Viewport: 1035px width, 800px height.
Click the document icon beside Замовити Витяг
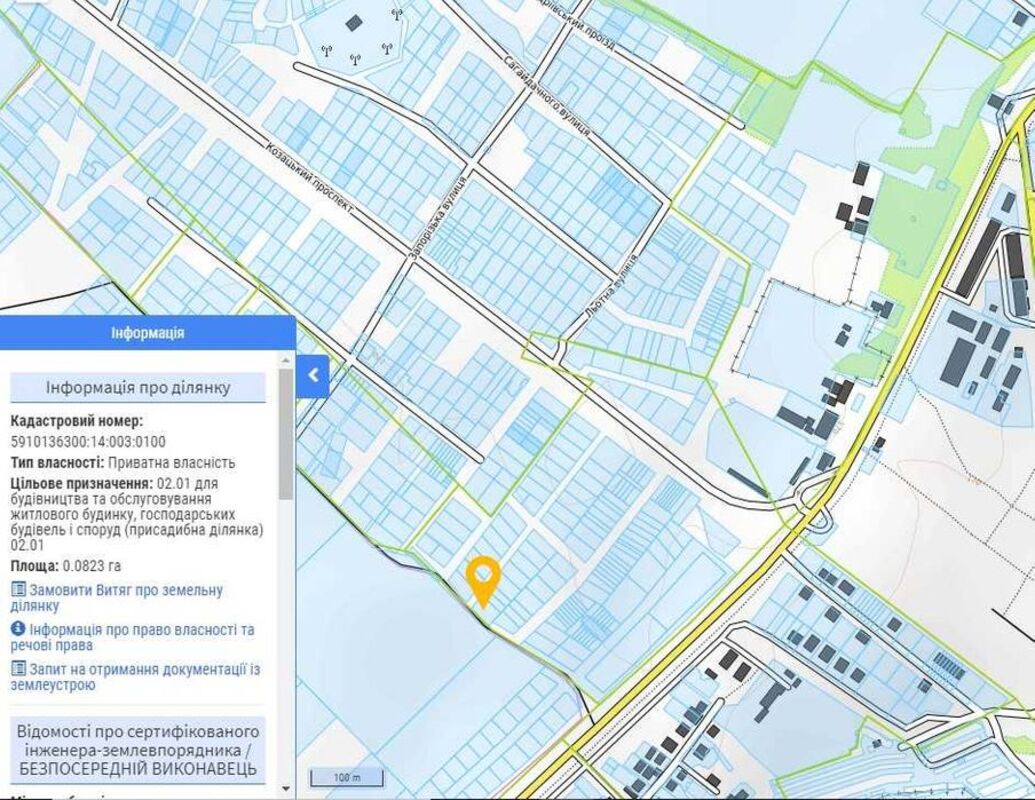pyautogui.click(x=18, y=591)
